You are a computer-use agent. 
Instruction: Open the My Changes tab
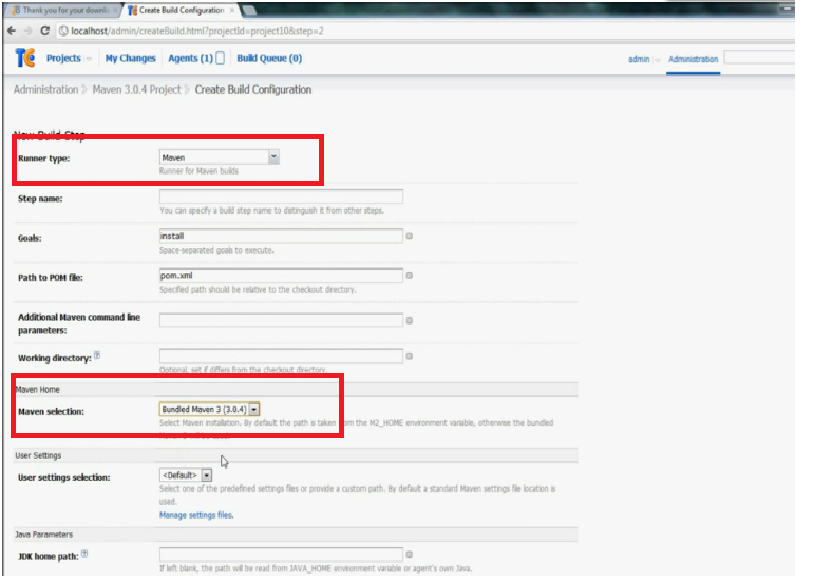point(131,58)
